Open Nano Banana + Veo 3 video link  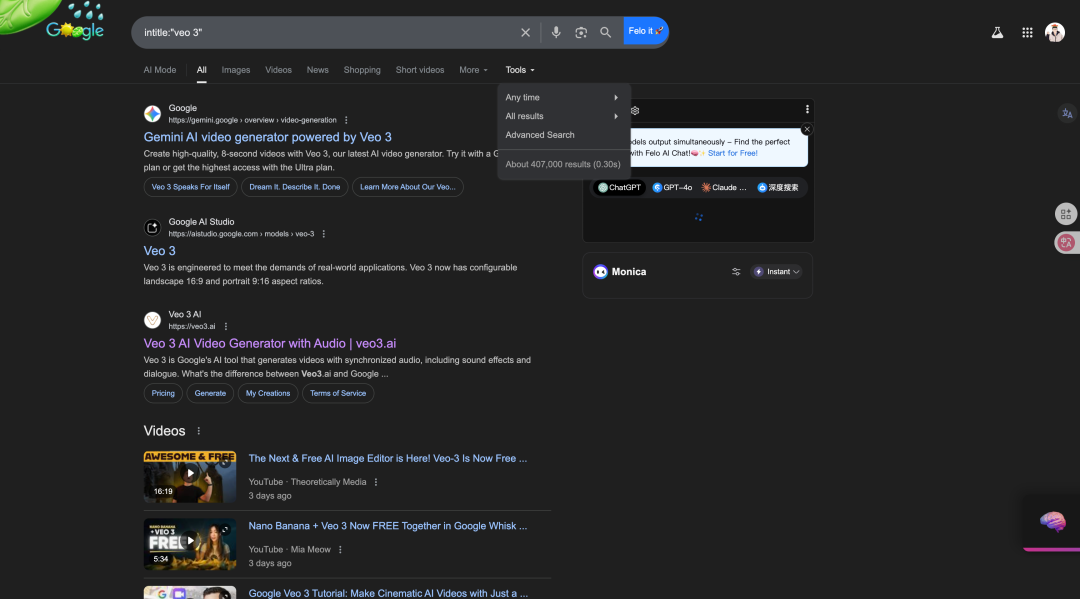pos(387,526)
